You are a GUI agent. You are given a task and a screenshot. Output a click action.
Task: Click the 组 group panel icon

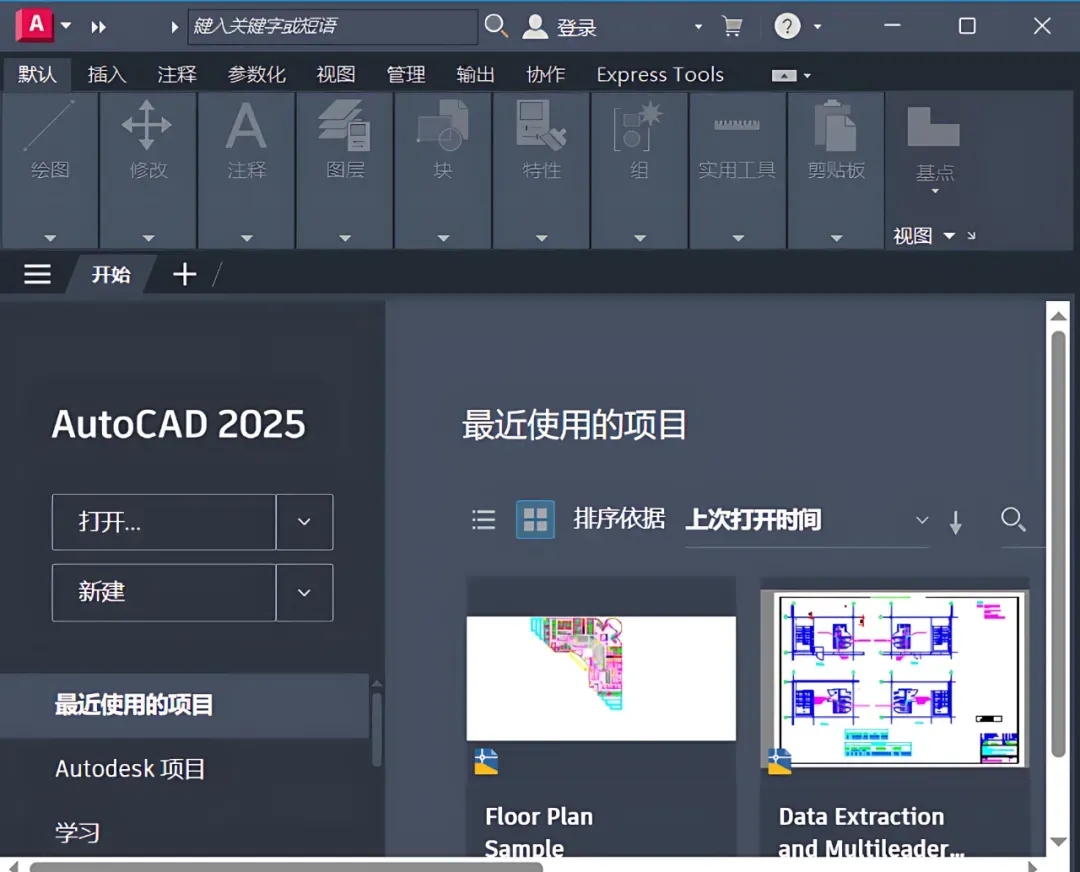click(638, 125)
